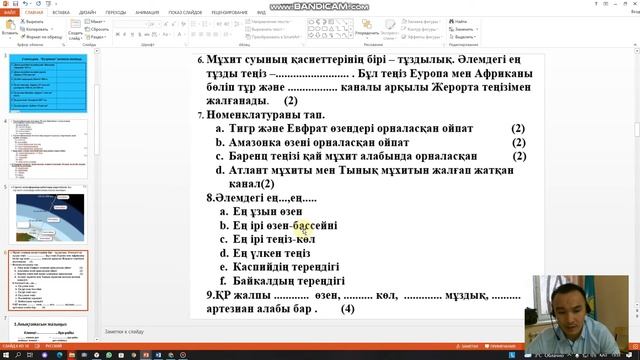
Task: Open the Рецензирование ribbon tab
Action: click(x=229, y=13)
